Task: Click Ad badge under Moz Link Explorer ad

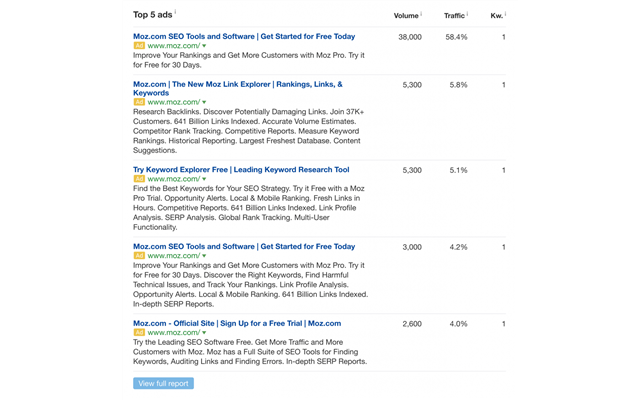Action: (x=139, y=102)
